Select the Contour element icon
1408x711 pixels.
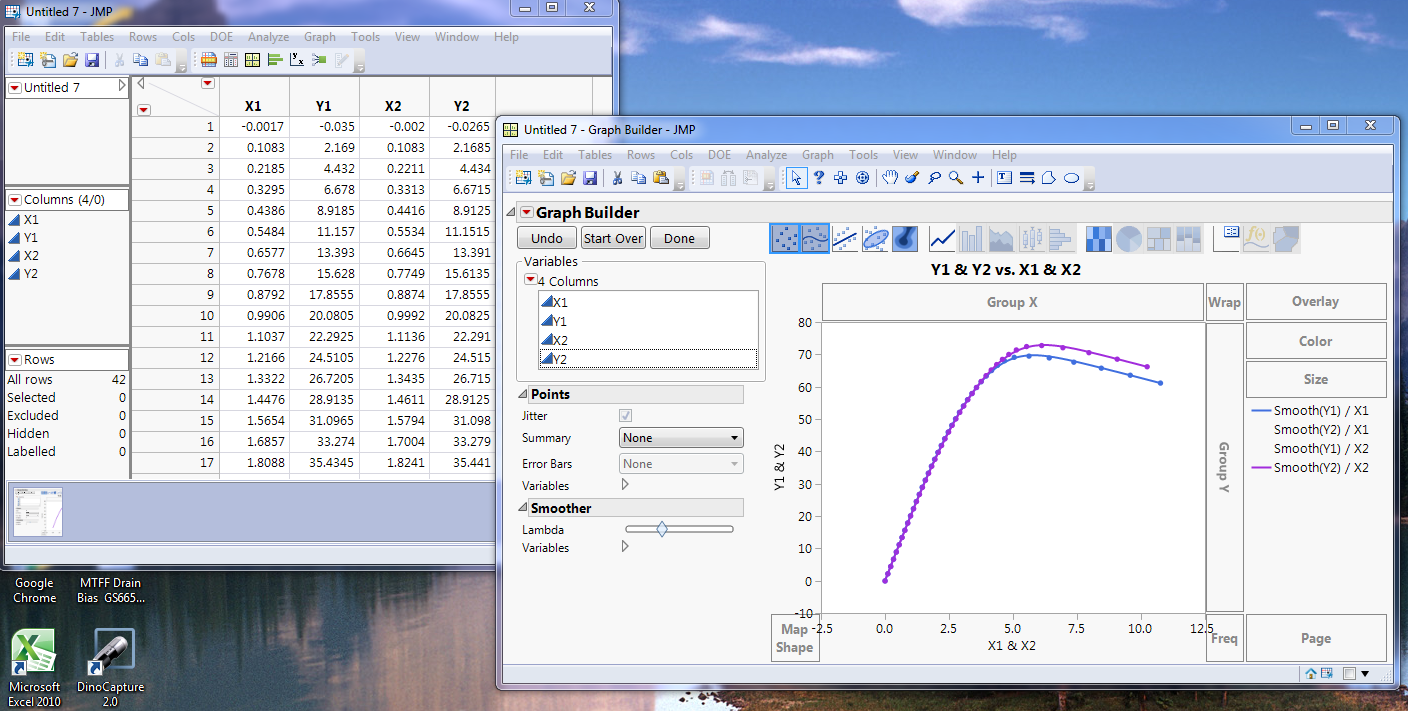coord(905,239)
